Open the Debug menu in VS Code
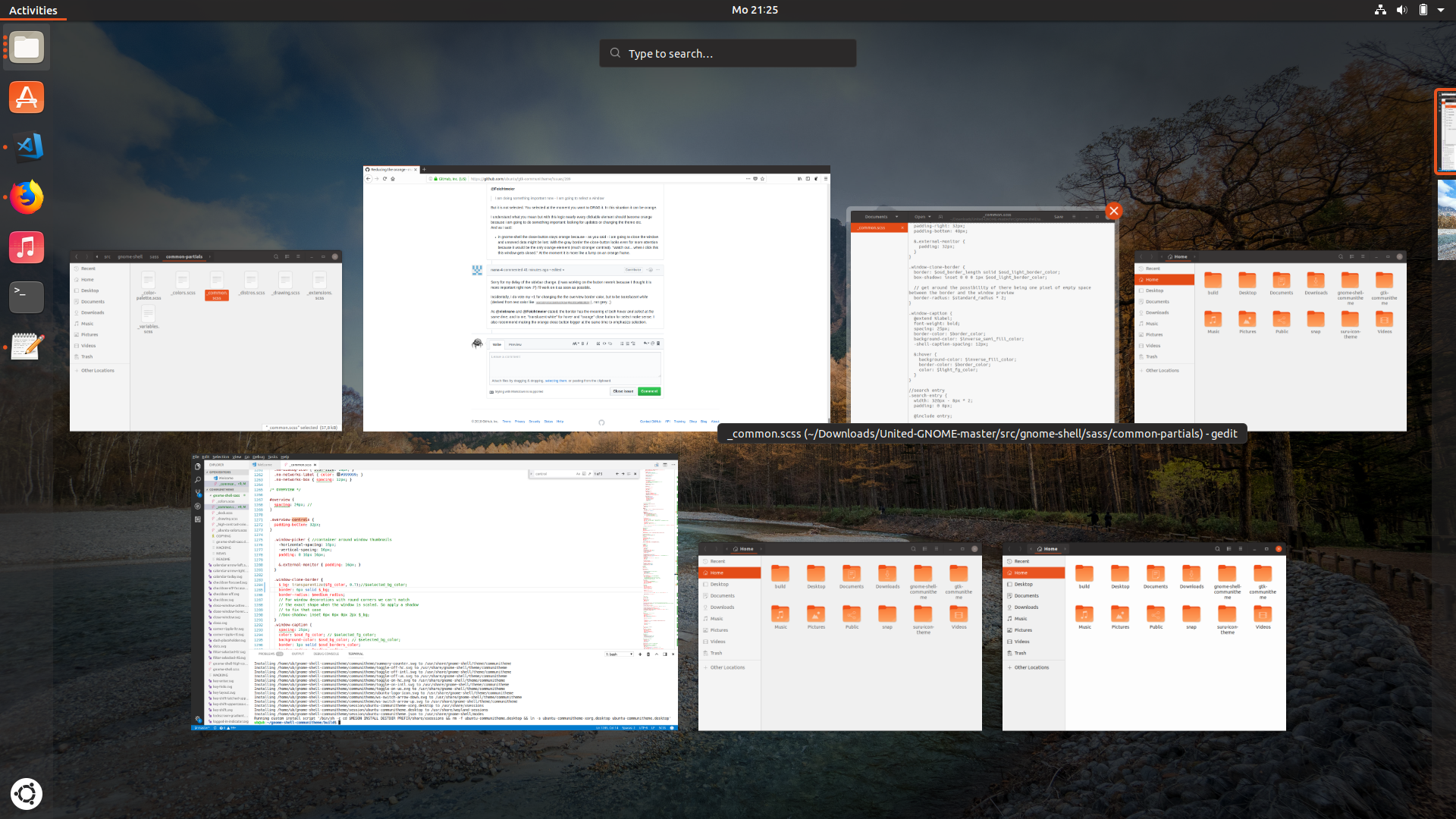This screenshot has height=819, width=1456. click(258, 457)
